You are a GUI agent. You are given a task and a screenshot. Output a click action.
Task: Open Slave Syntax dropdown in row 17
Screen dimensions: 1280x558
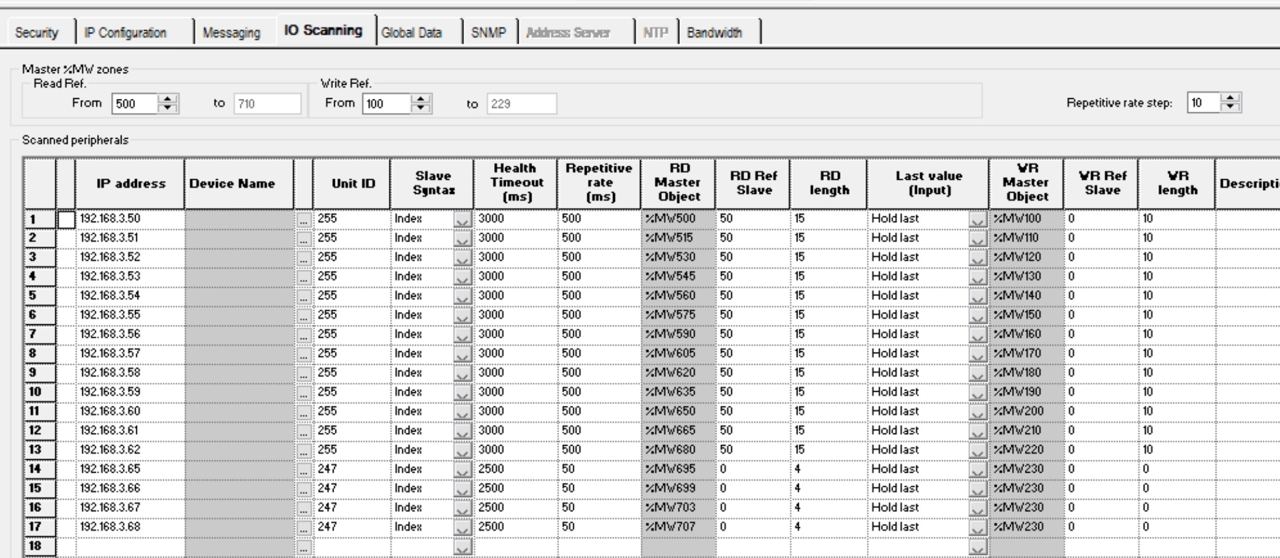pyautogui.click(x=462, y=527)
